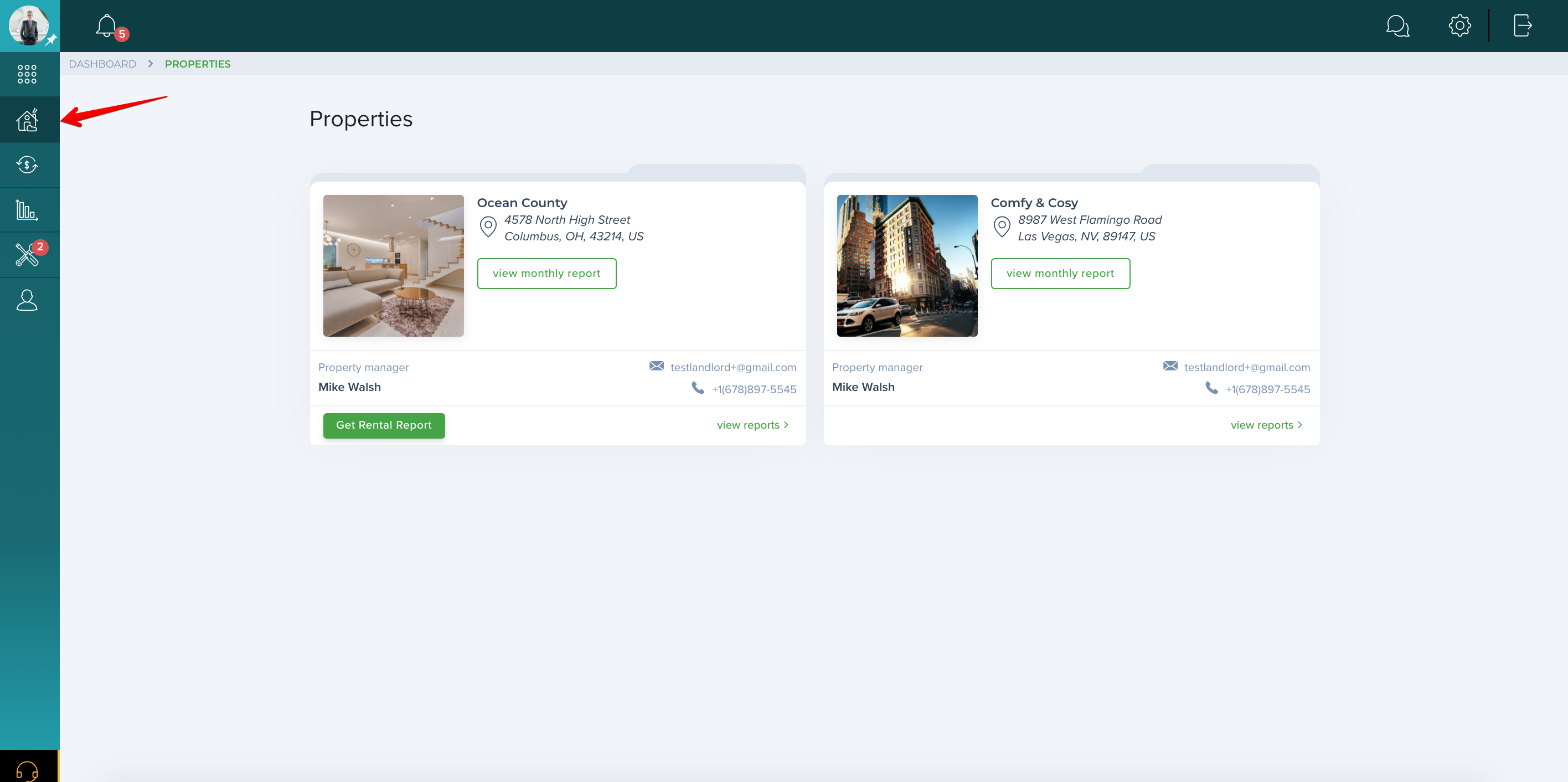Open Ocean County living room photo
Viewport: 1568px width, 782px height.
393,265
